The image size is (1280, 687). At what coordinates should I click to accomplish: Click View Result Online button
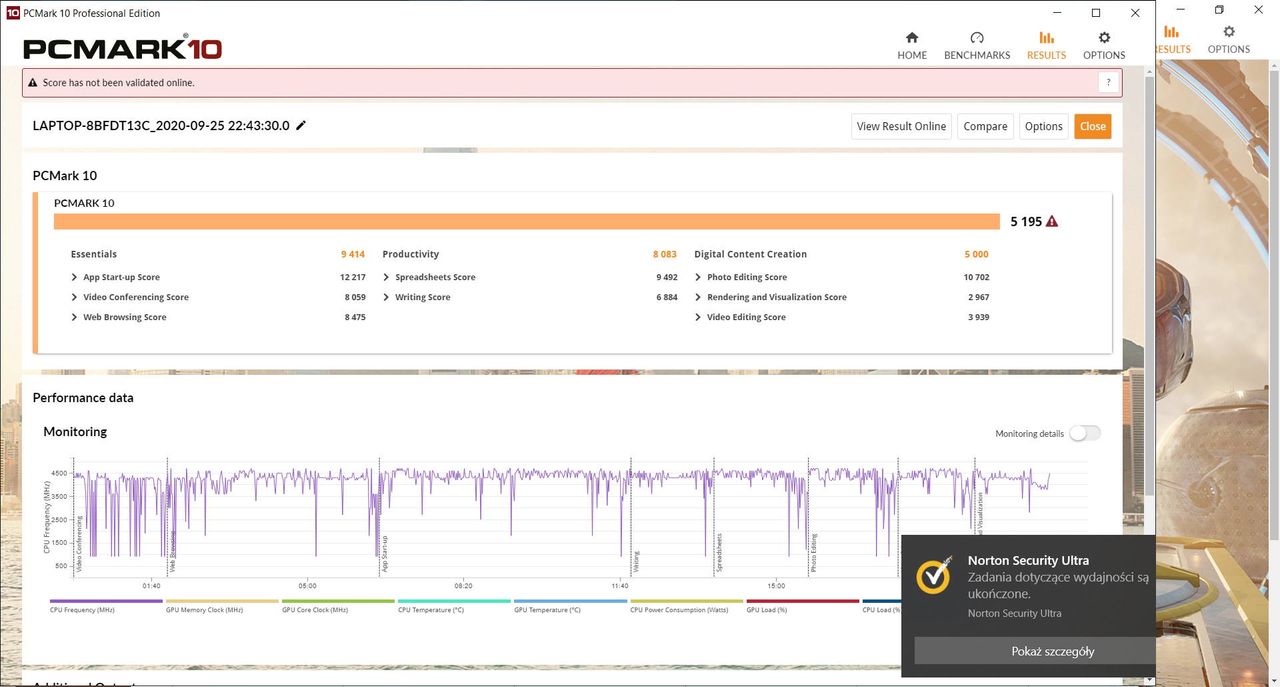tap(901, 126)
